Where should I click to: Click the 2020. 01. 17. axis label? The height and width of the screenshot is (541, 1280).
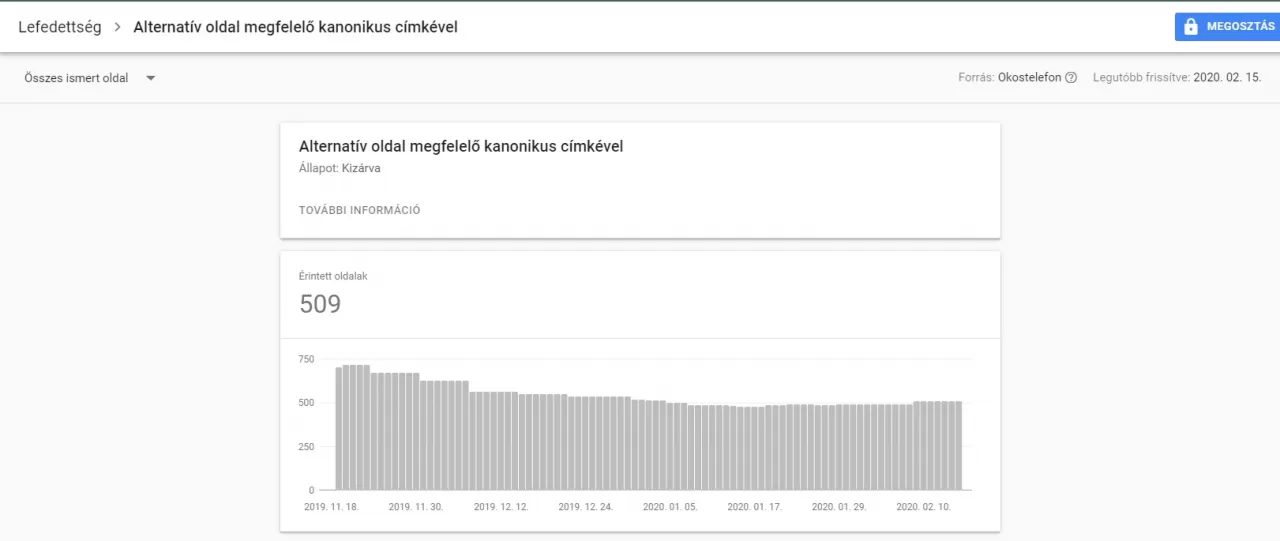tap(755, 507)
